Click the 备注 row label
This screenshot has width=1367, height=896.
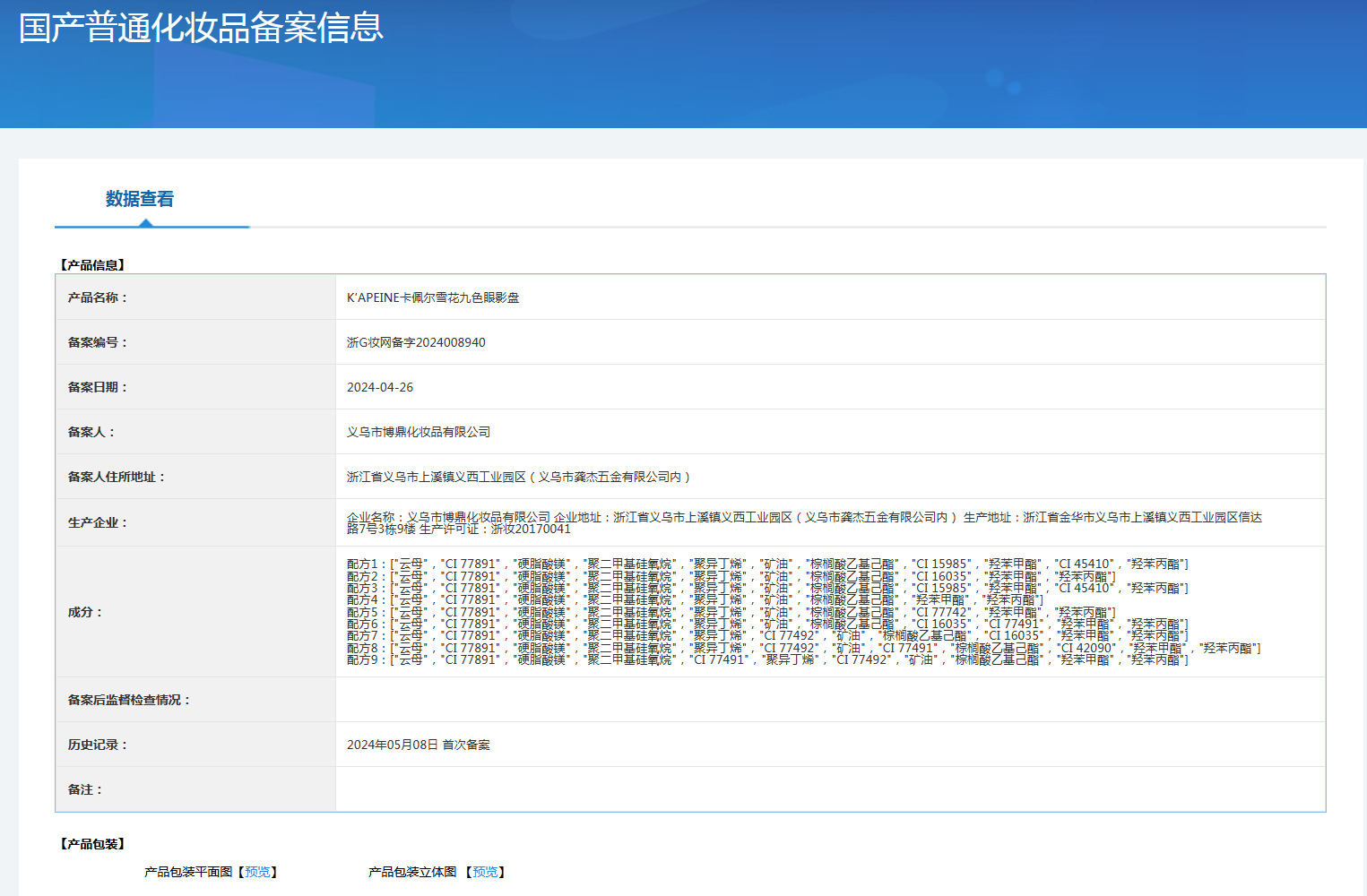(86, 789)
